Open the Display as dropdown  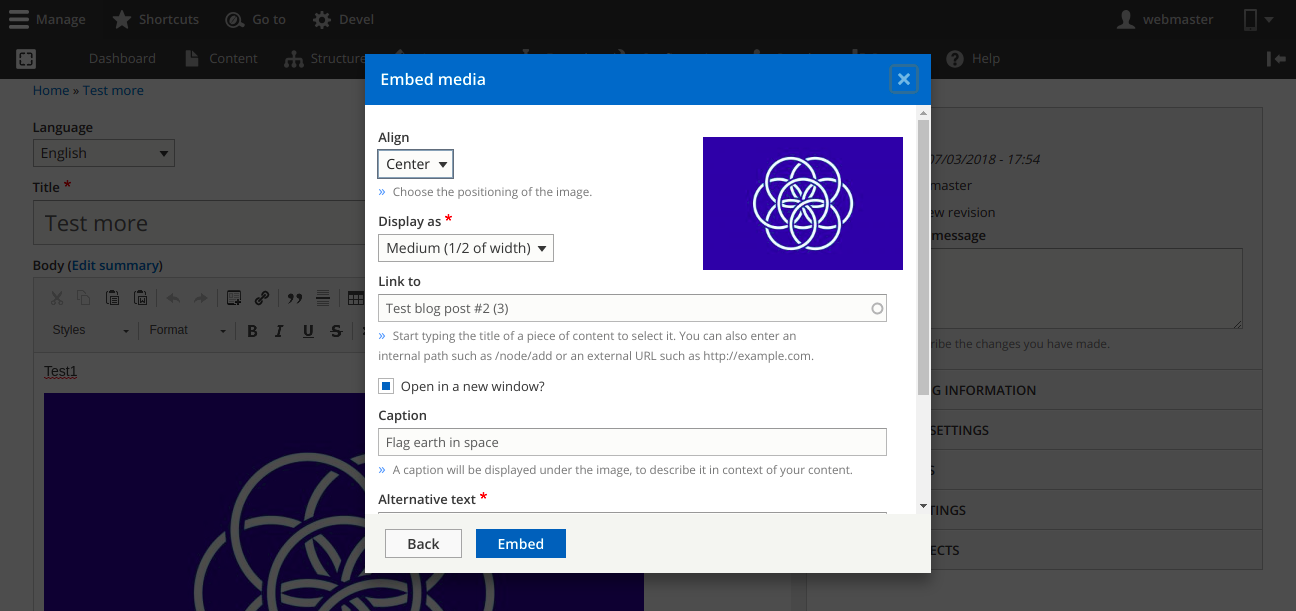click(465, 248)
